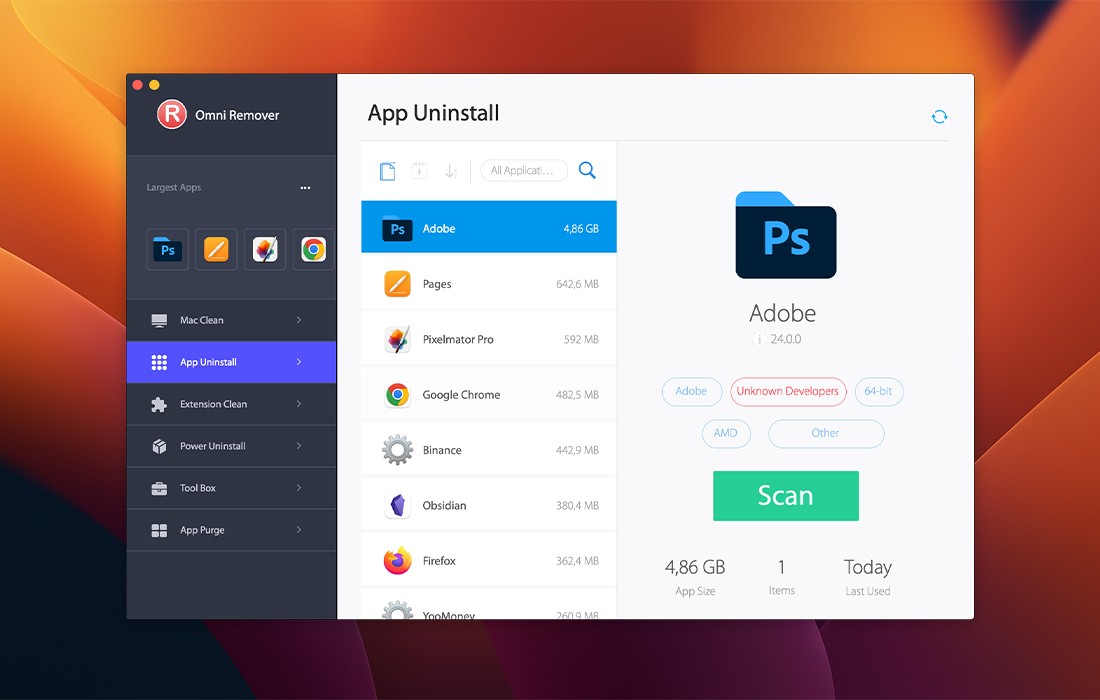The height and width of the screenshot is (700, 1100).
Task: Select the Pages row in list
Action: [489, 283]
